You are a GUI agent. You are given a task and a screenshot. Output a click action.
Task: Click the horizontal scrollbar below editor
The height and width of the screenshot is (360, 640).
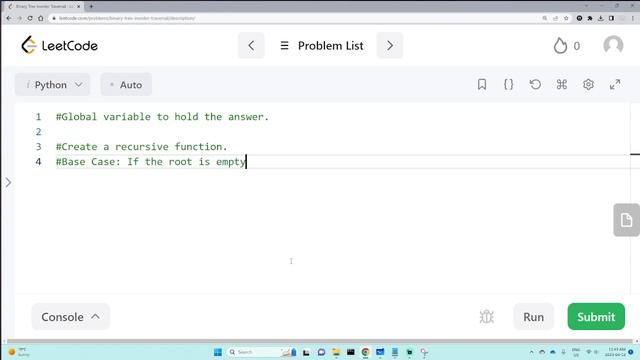(320, 341)
